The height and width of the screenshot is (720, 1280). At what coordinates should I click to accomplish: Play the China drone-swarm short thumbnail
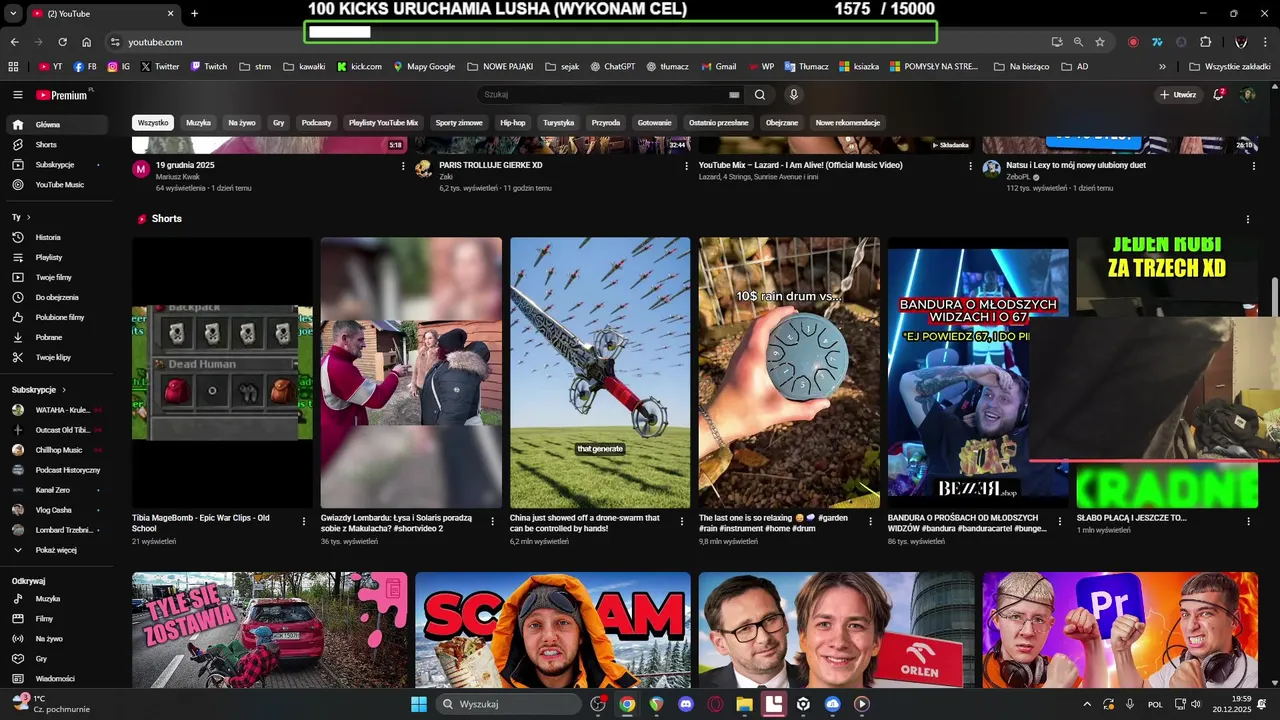pos(600,373)
